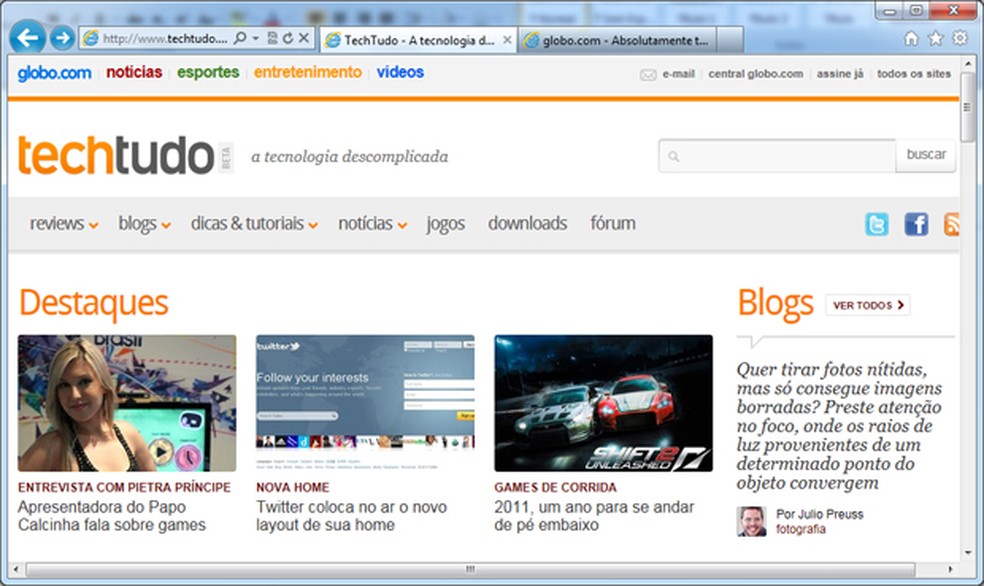Open ENTREVISTA COM PIETRA PRÍNCIPE heading
Screen dimensions: 984x586
tap(124, 487)
